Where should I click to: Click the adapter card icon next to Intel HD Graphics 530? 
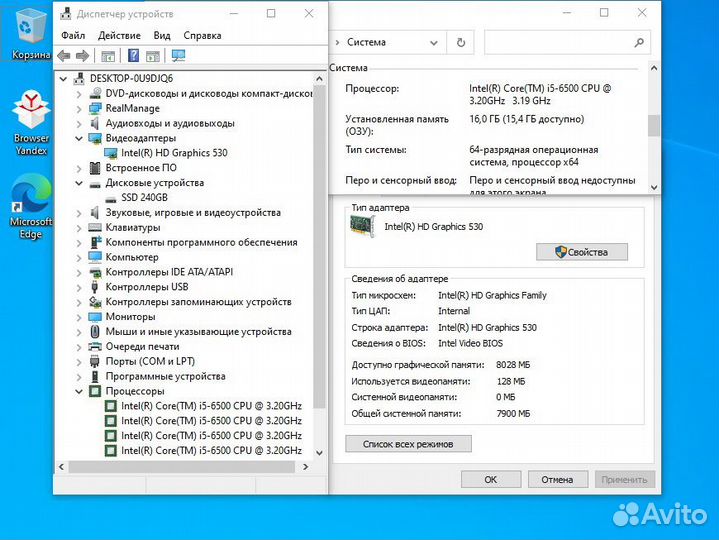click(x=362, y=226)
